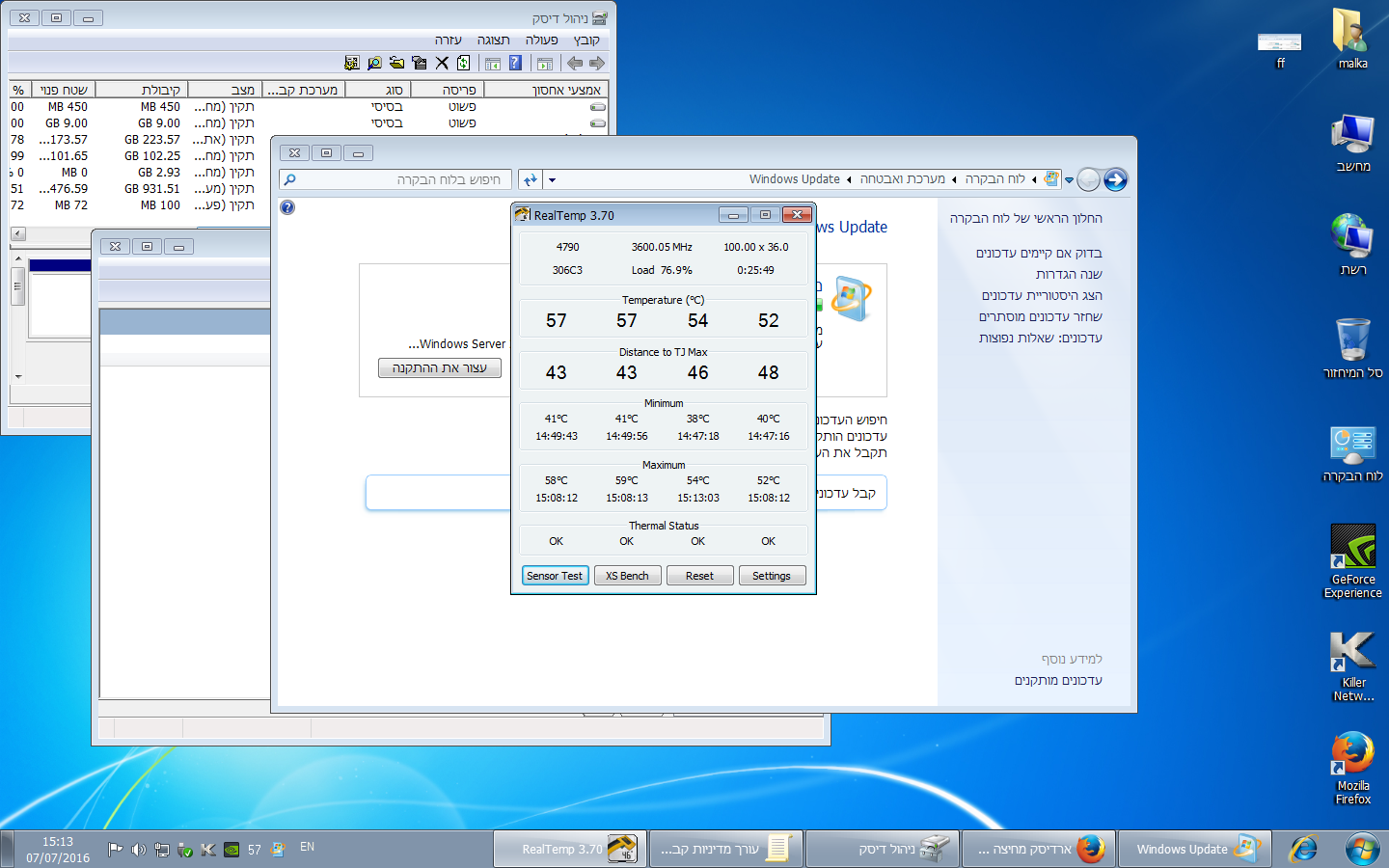This screenshot has width=1389, height=868.
Task: Click the refresh icon in Disk Management toolbar
Action: (464, 63)
